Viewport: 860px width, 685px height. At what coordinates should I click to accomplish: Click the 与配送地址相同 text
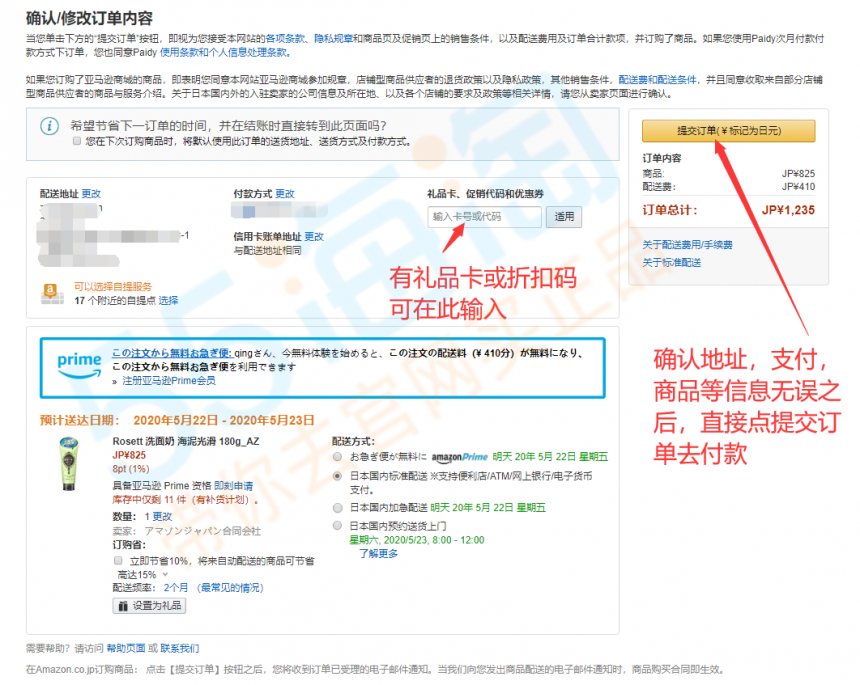pos(268,251)
